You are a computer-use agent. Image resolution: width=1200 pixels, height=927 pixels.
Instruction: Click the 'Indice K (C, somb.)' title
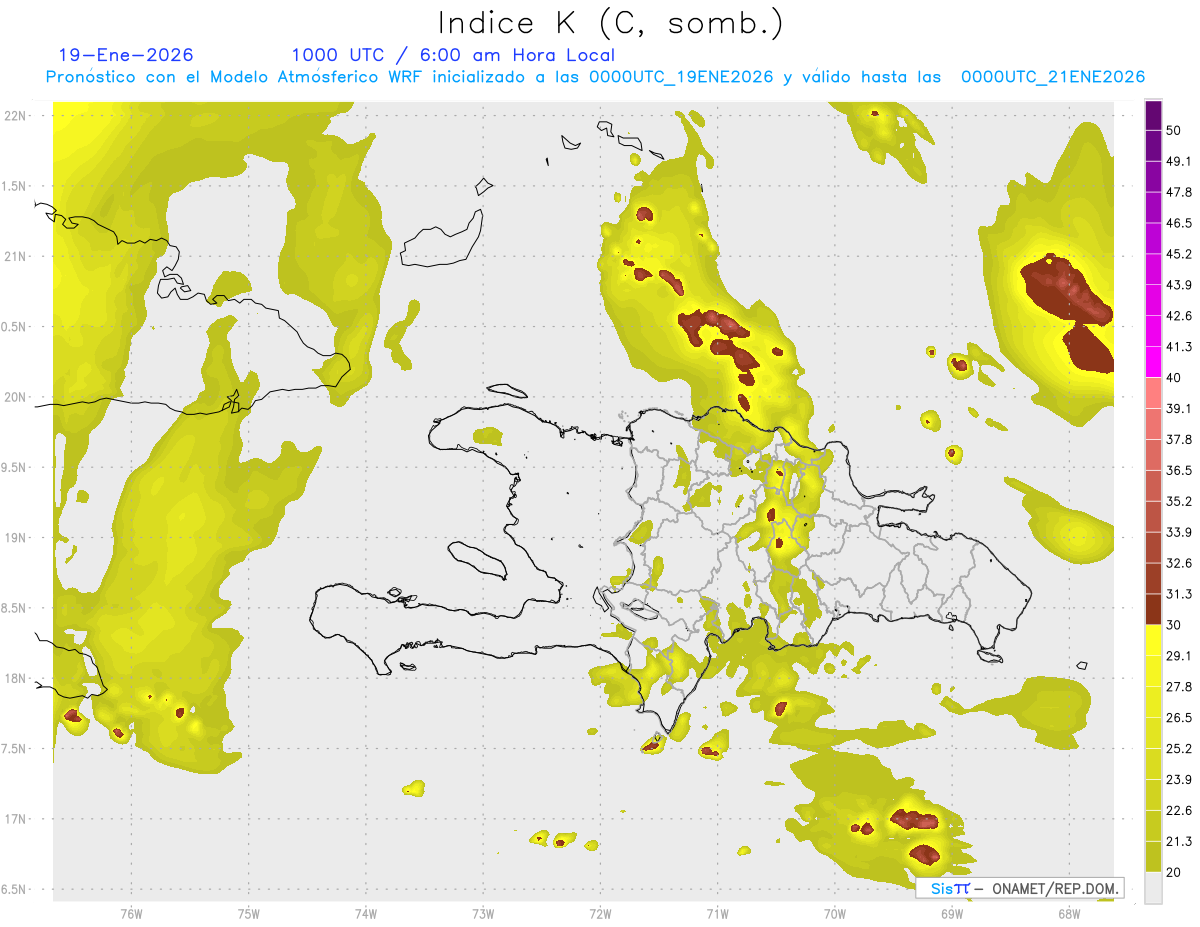611,24
